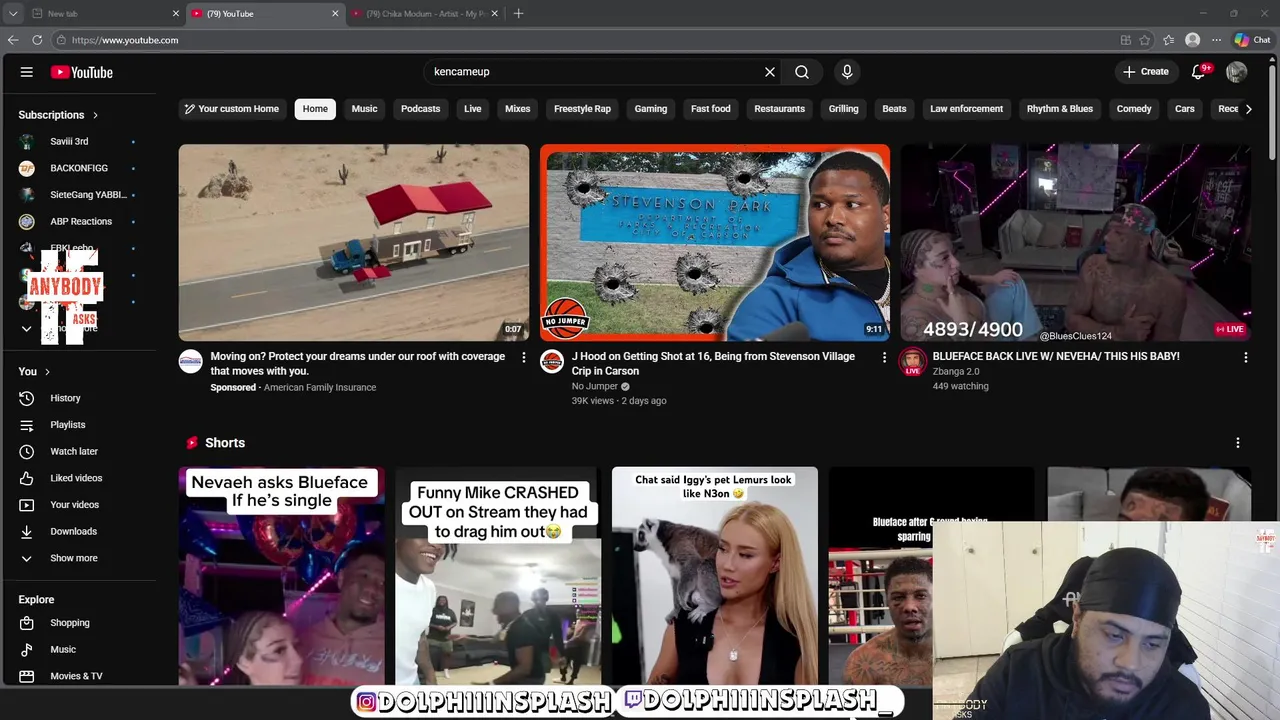Run the search with the magnifier button
The height and width of the screenshot is (720, 1280).
tap(802, 72)
